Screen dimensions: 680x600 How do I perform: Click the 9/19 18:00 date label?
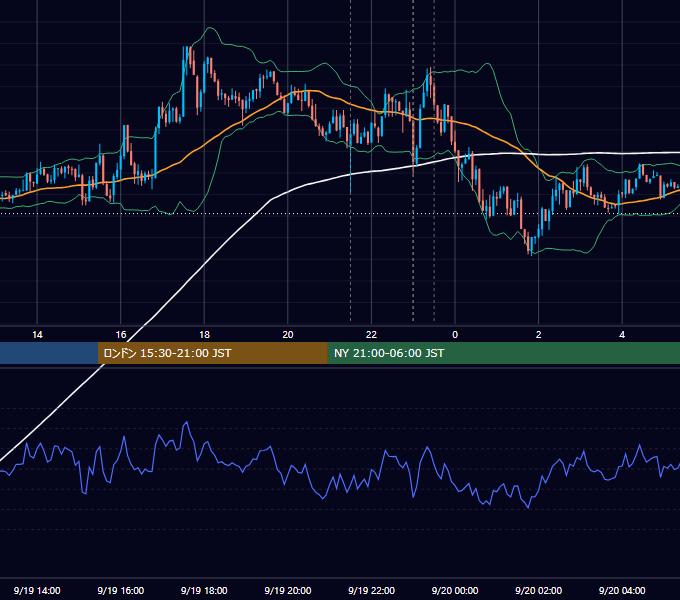tap(204, 590)
